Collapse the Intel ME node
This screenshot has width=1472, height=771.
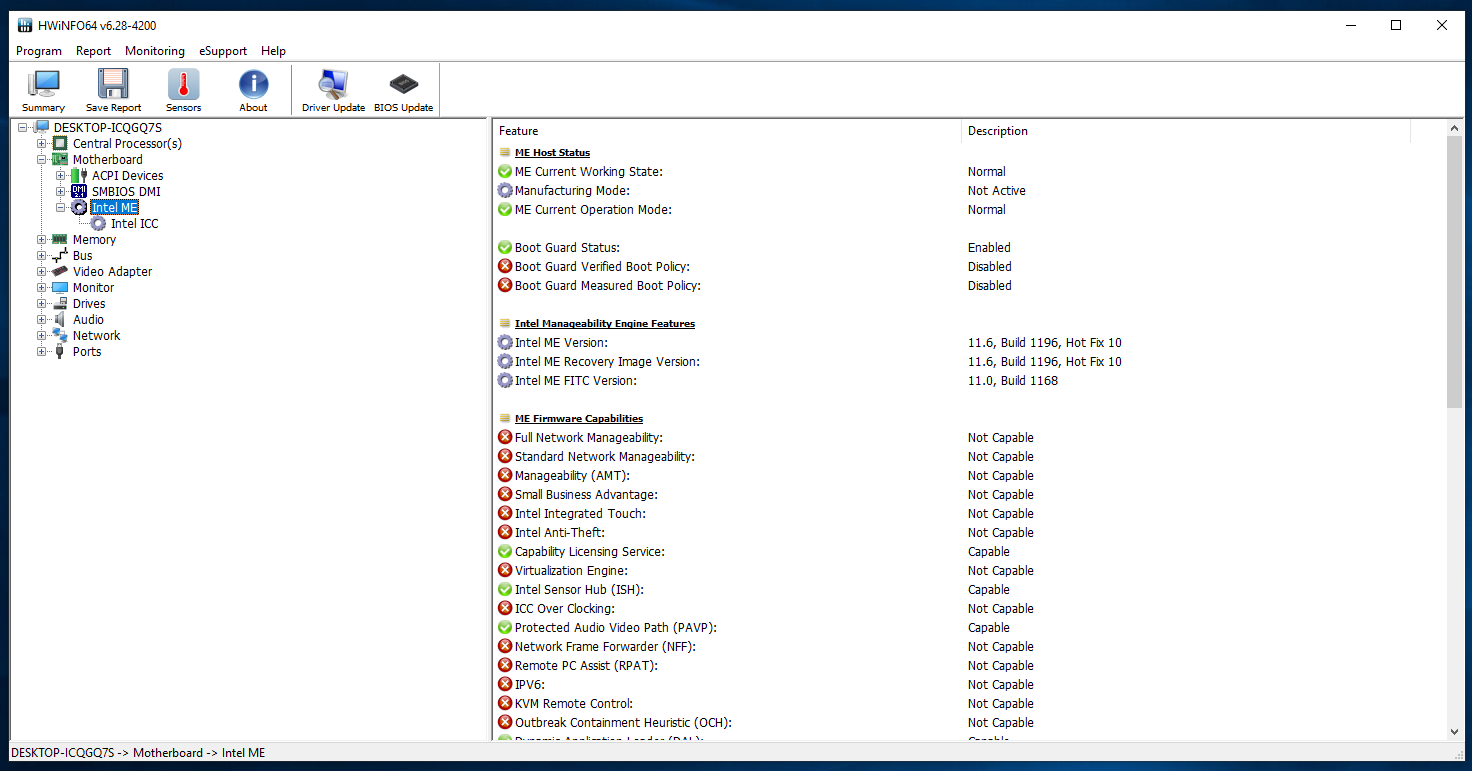pos(61,208)
